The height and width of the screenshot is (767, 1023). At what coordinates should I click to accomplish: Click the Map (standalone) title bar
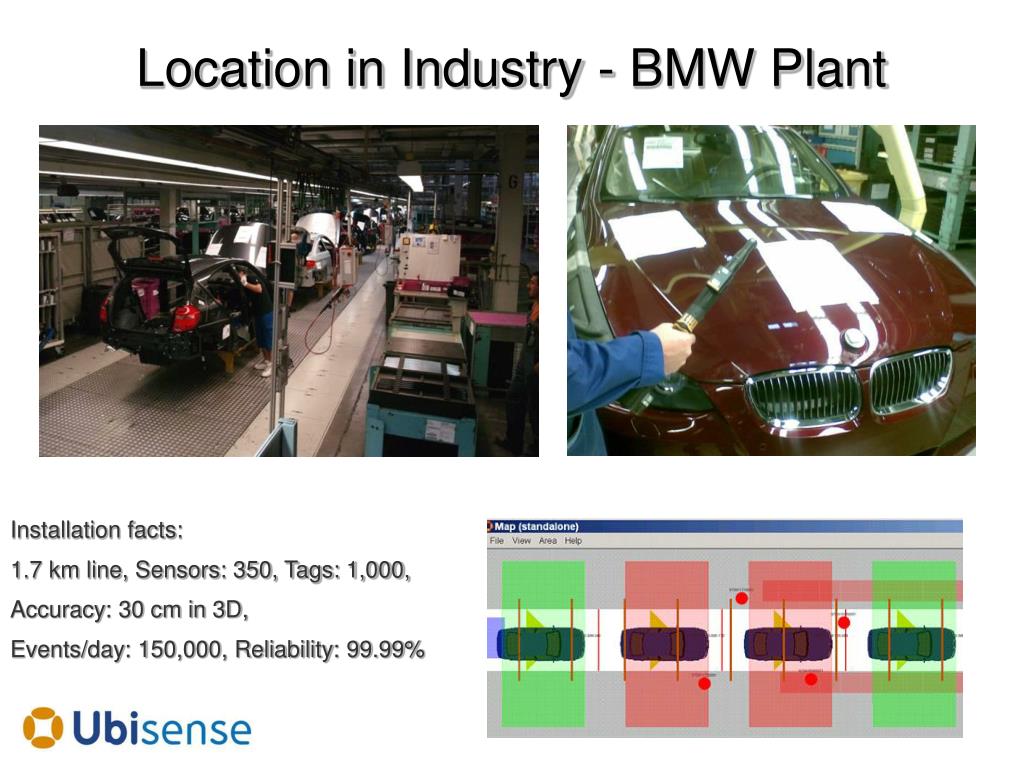pyautogui.click(x=724, y=526)
